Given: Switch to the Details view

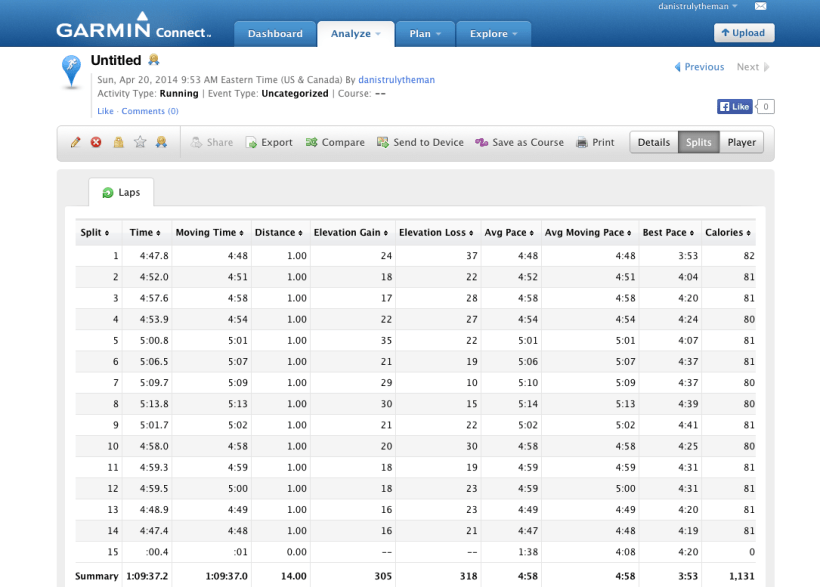Looking at the screenshot, I should pos(653,142).
